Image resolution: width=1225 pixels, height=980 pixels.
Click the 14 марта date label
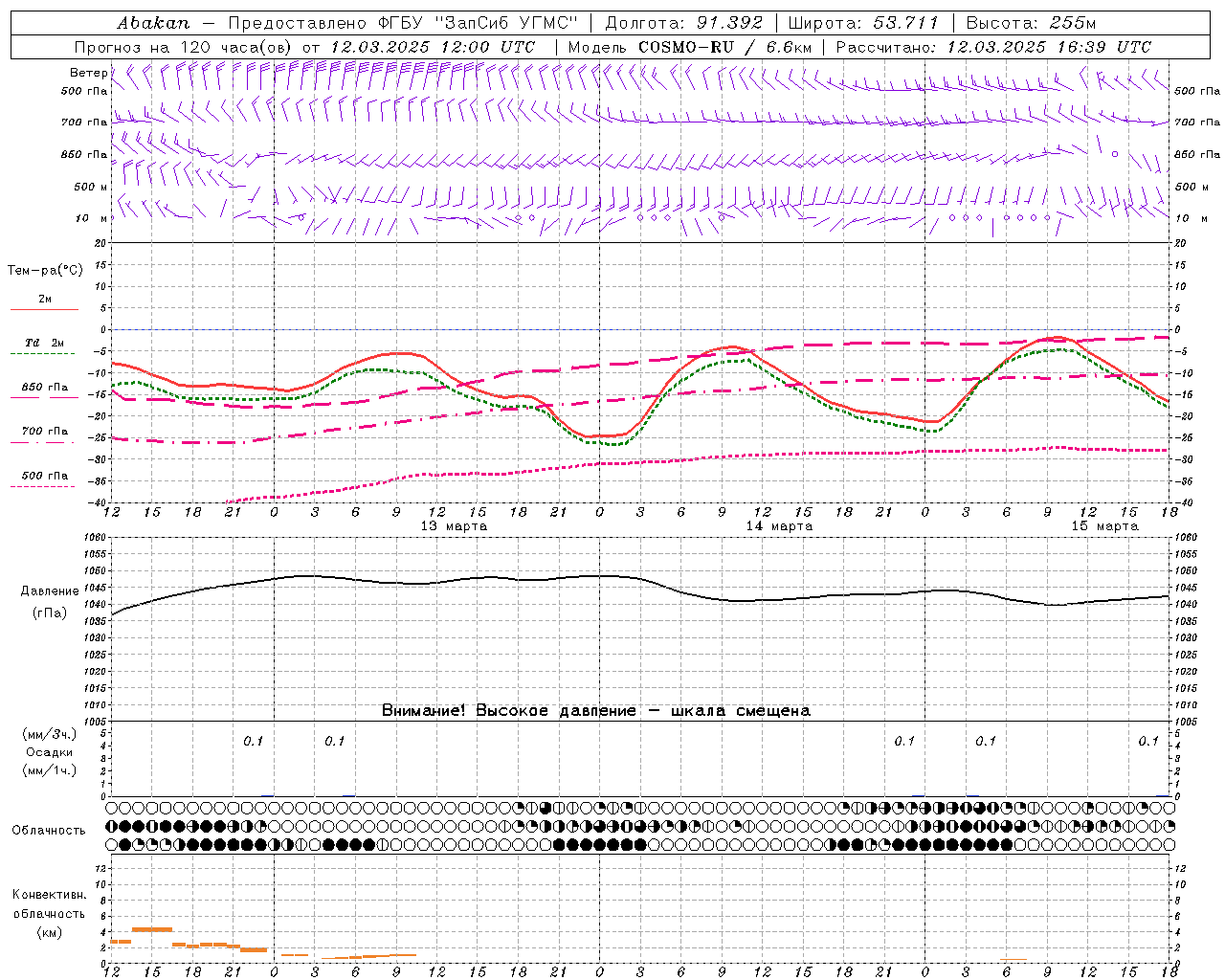(779, 525)
